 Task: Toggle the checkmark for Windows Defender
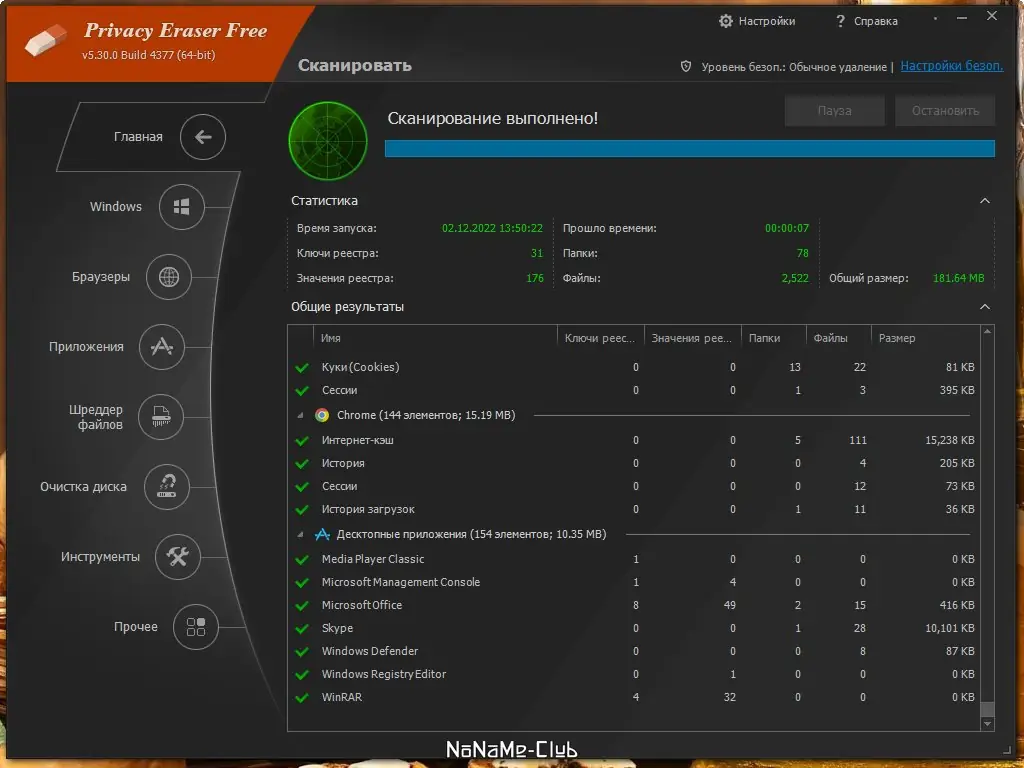(x=302, y=652)
